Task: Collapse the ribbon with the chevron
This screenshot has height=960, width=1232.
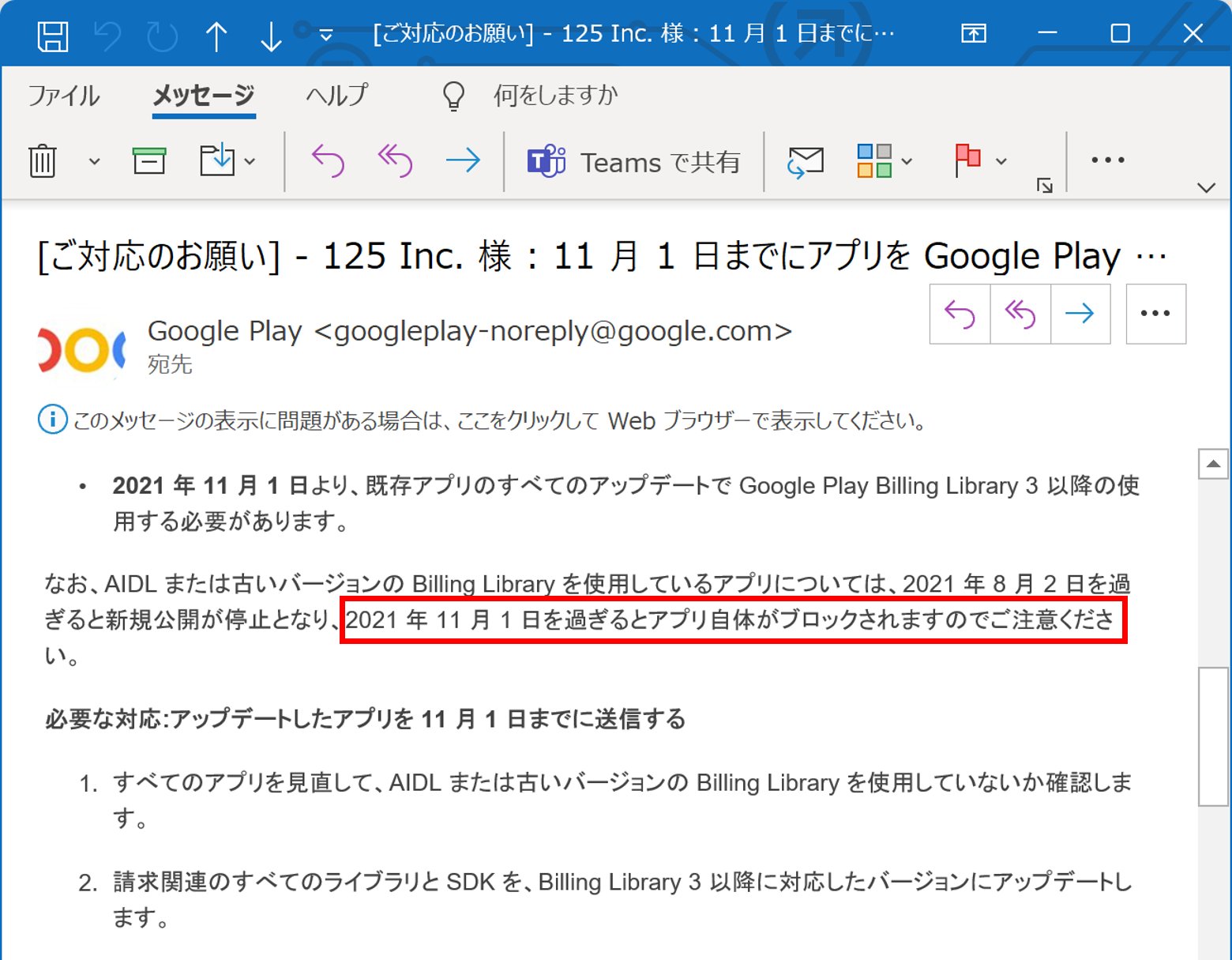Action: coord(1207,188)
